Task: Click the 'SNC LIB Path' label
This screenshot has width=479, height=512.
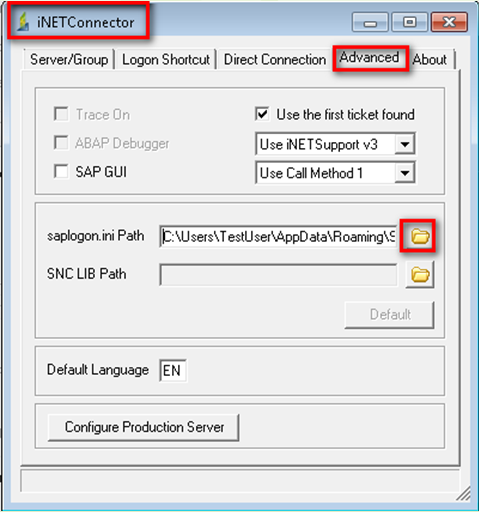Action: click(x=87, y=274)
